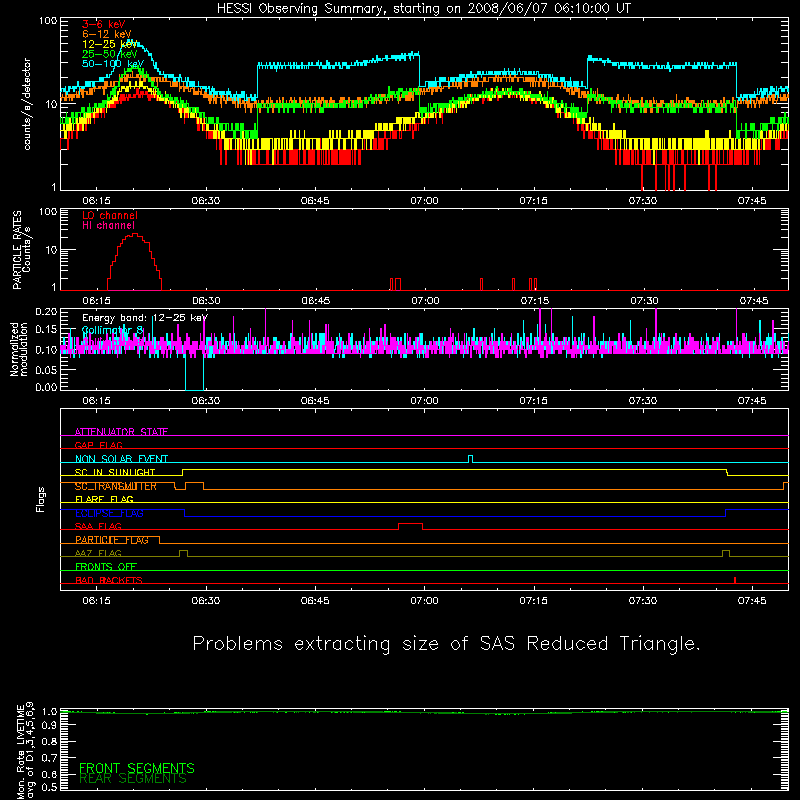Viewport: 800px width, 800px height.
Task: Click the cyan modulation dropout near 06:30
Action: (x=194, y=372)
